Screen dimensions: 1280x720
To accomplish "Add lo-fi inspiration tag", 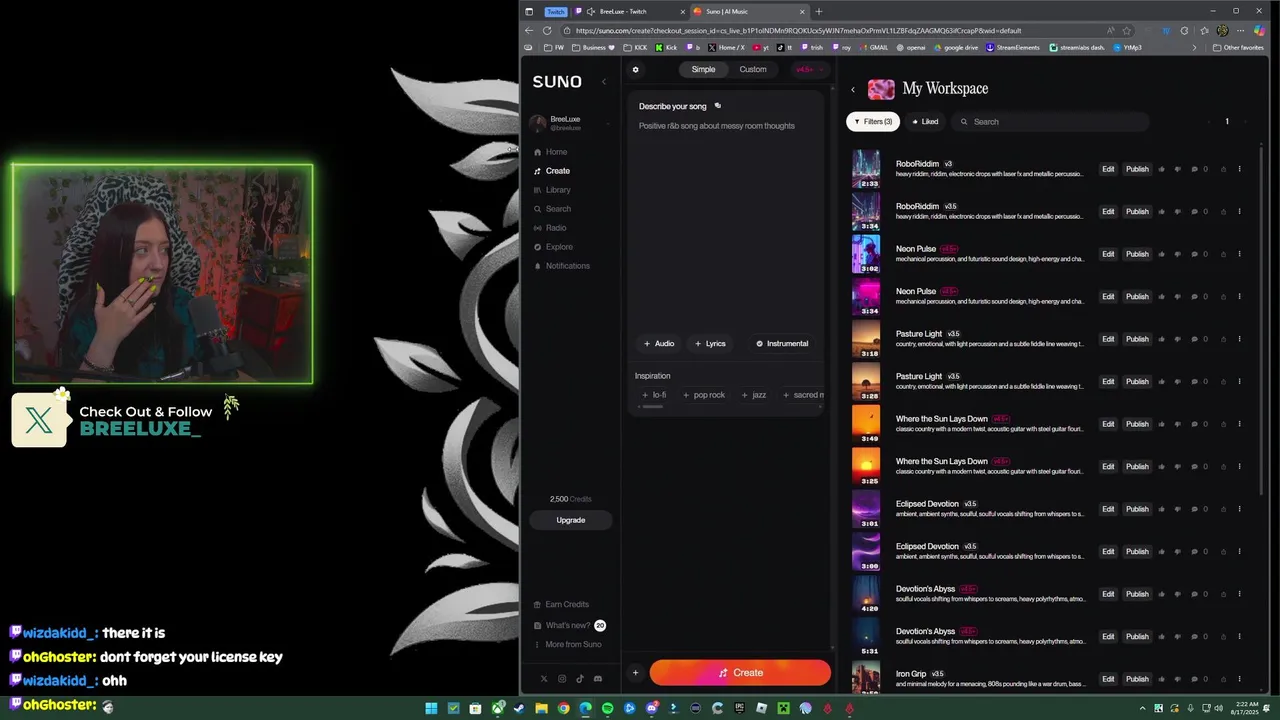I will click(654, 395).
